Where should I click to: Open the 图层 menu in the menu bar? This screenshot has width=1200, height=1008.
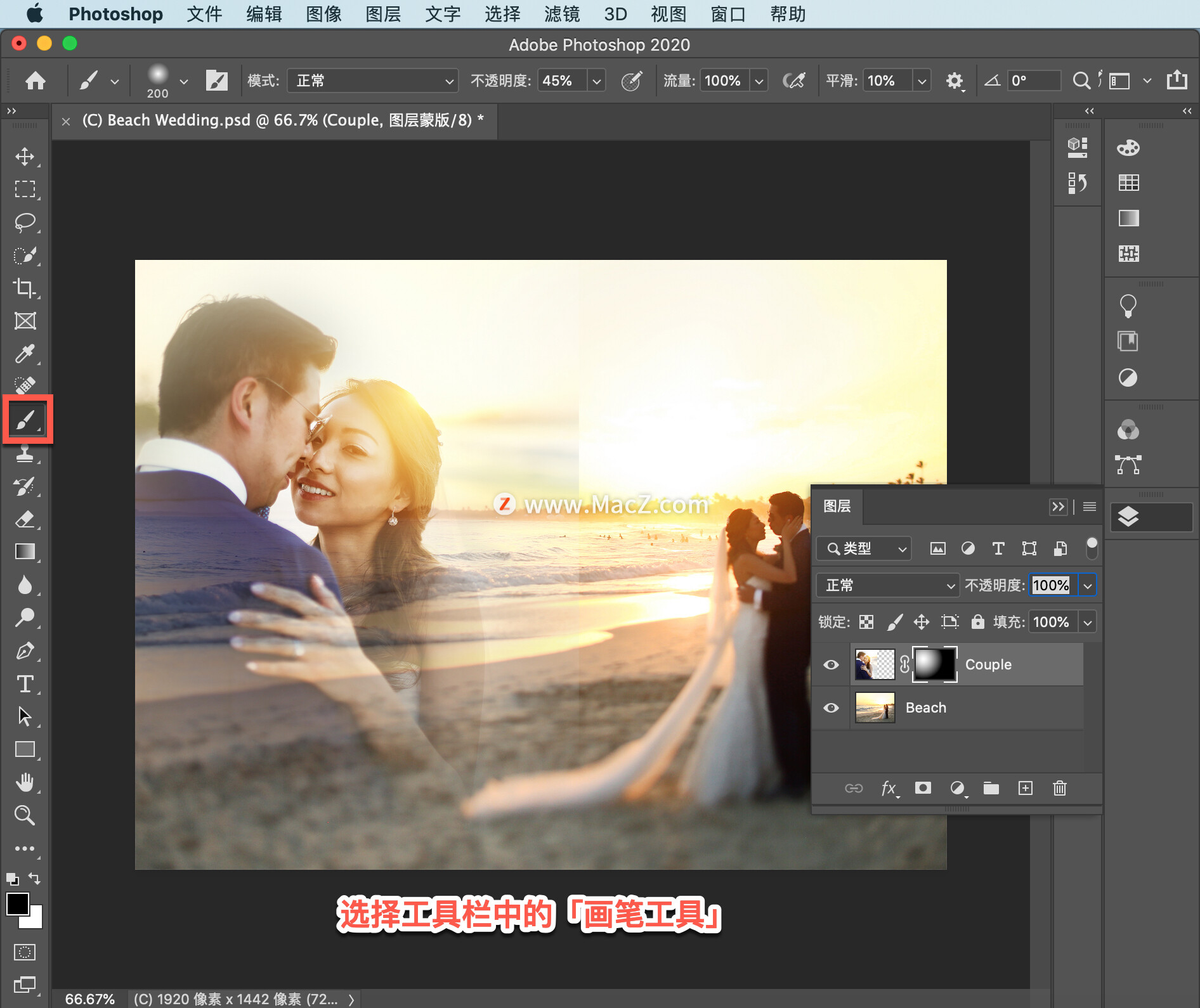[383, 14]
